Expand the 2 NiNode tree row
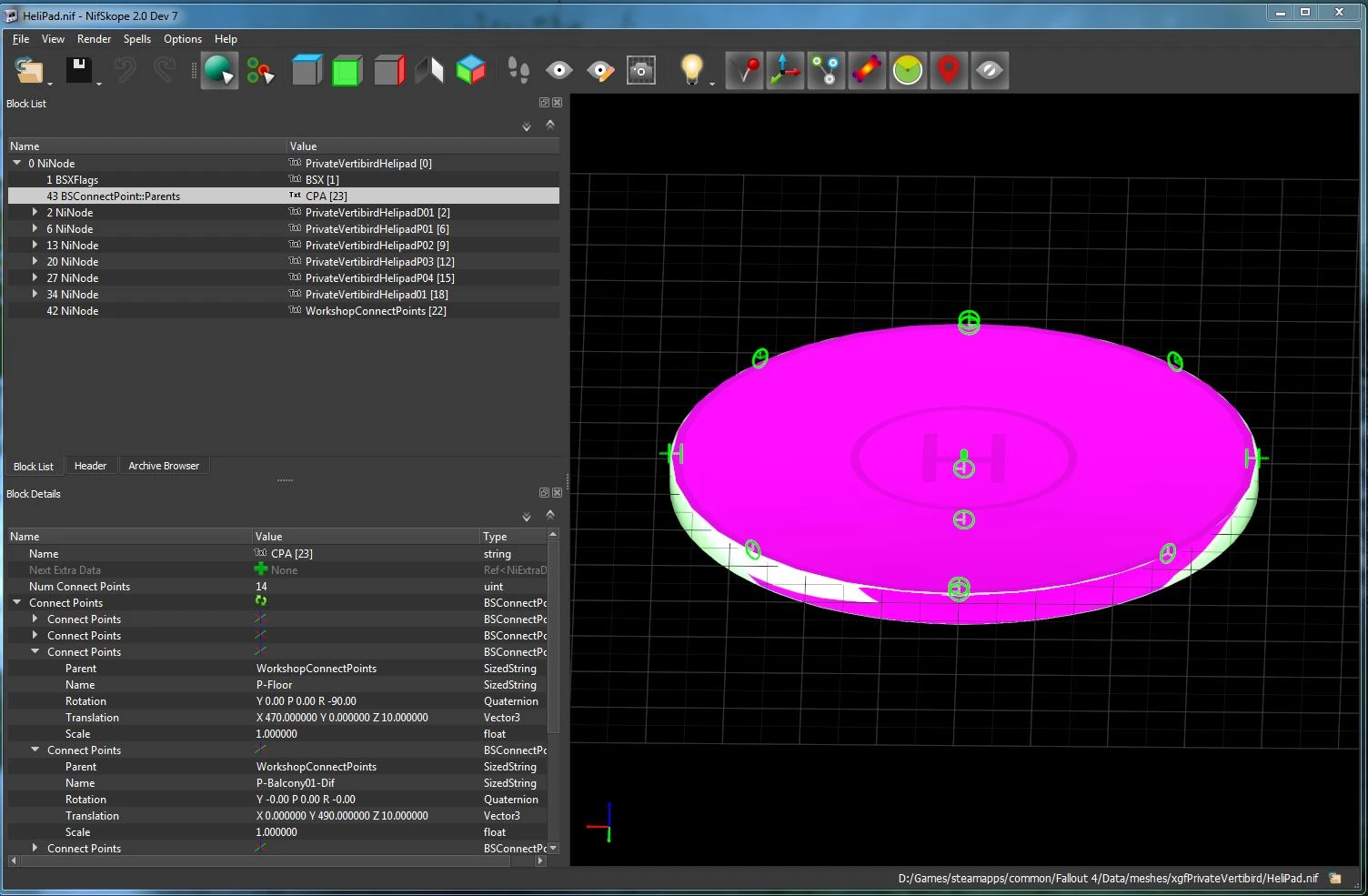The image size is (1368, 896). click(x=35, y=212)
